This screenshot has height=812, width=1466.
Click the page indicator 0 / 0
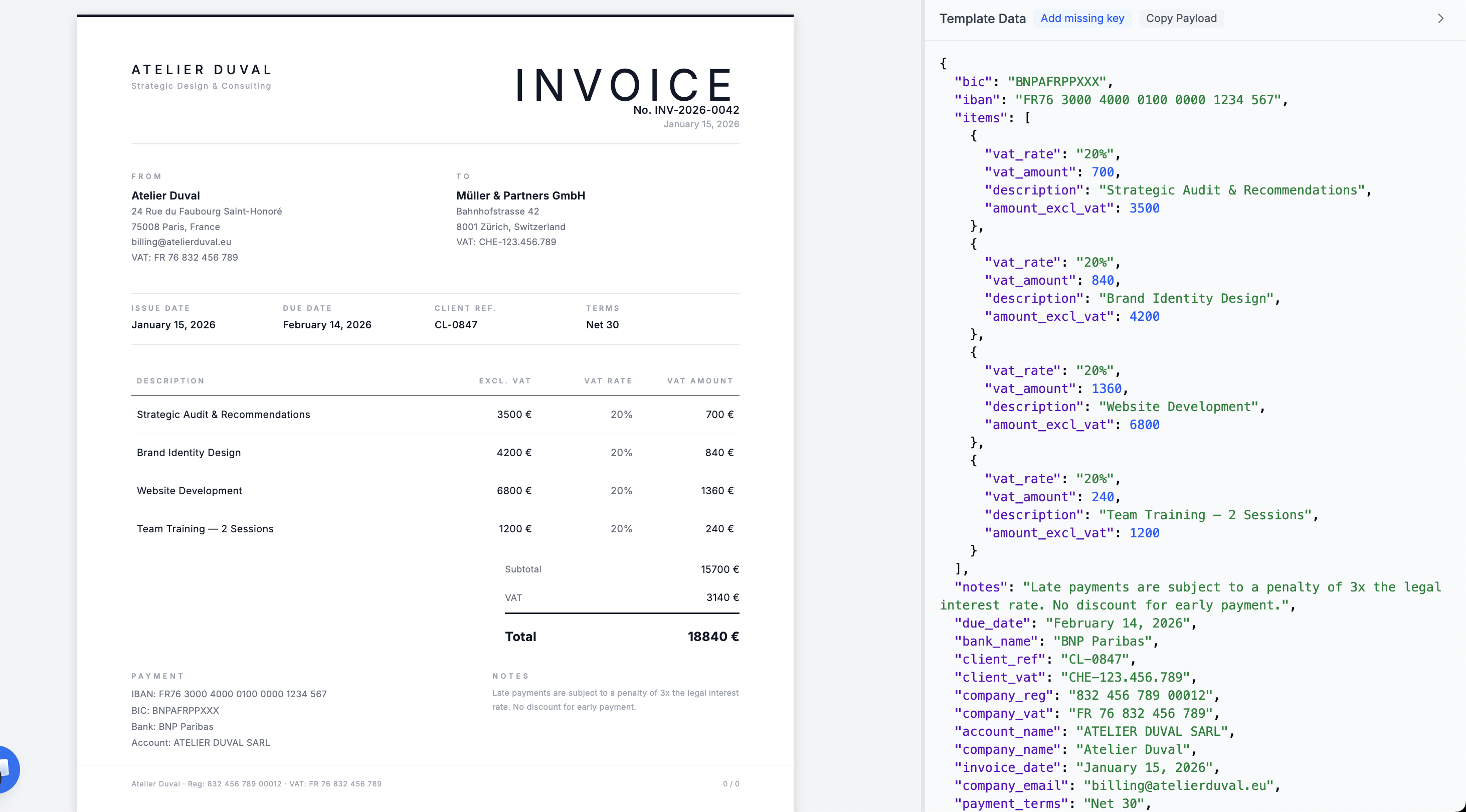(730, 783)
